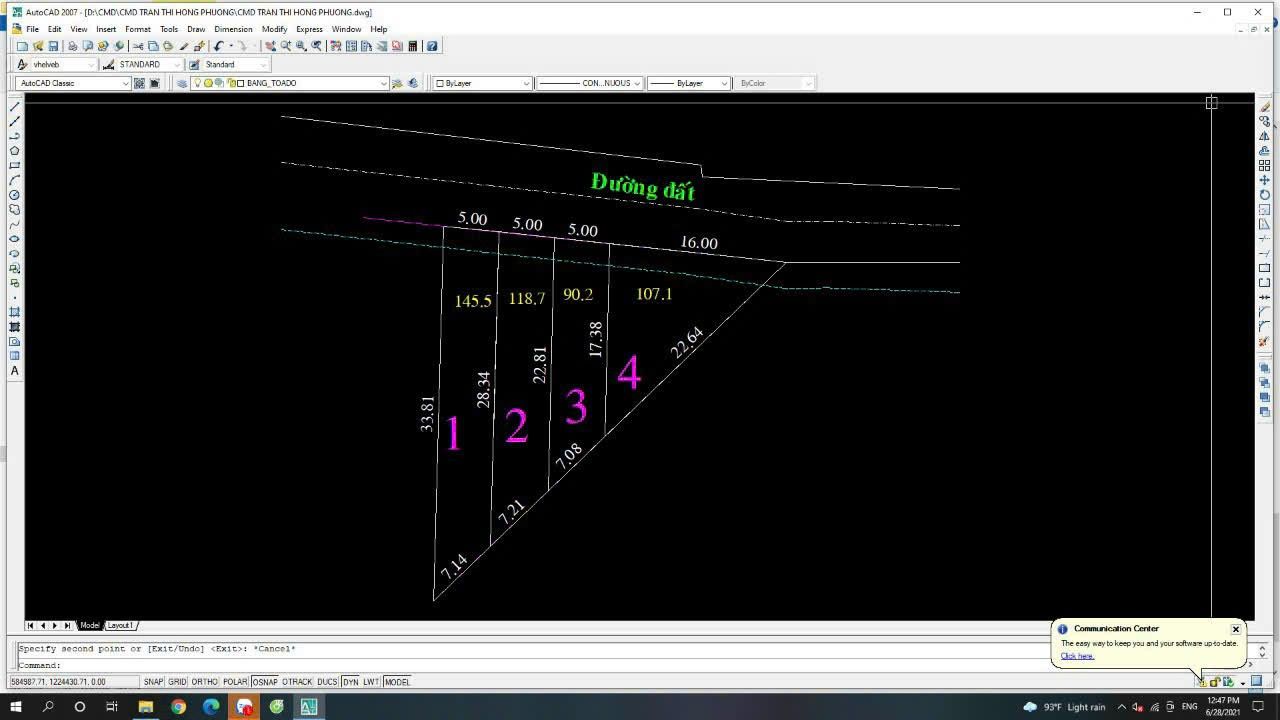The height and width of the screenshot is (720, 1280).
Task: Open the ByLayer color control
Action: pos(528,83)
